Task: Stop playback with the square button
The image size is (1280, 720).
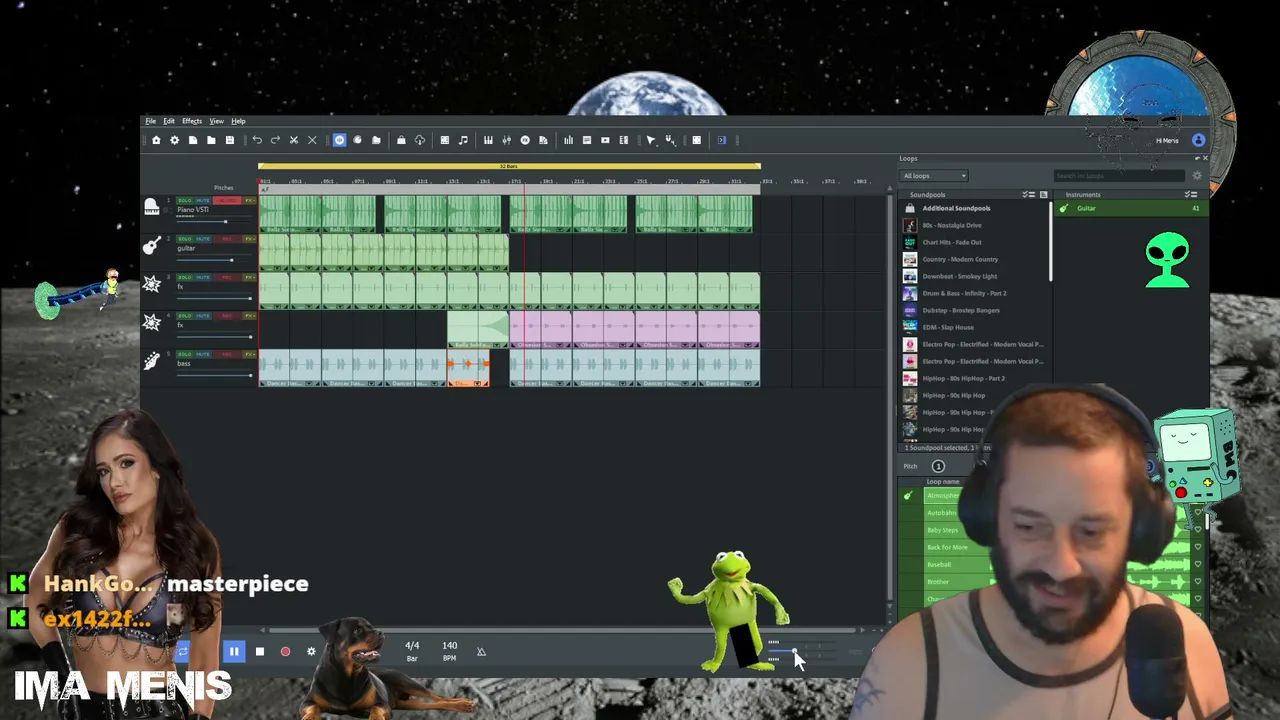Action: (x=259, y=652)
